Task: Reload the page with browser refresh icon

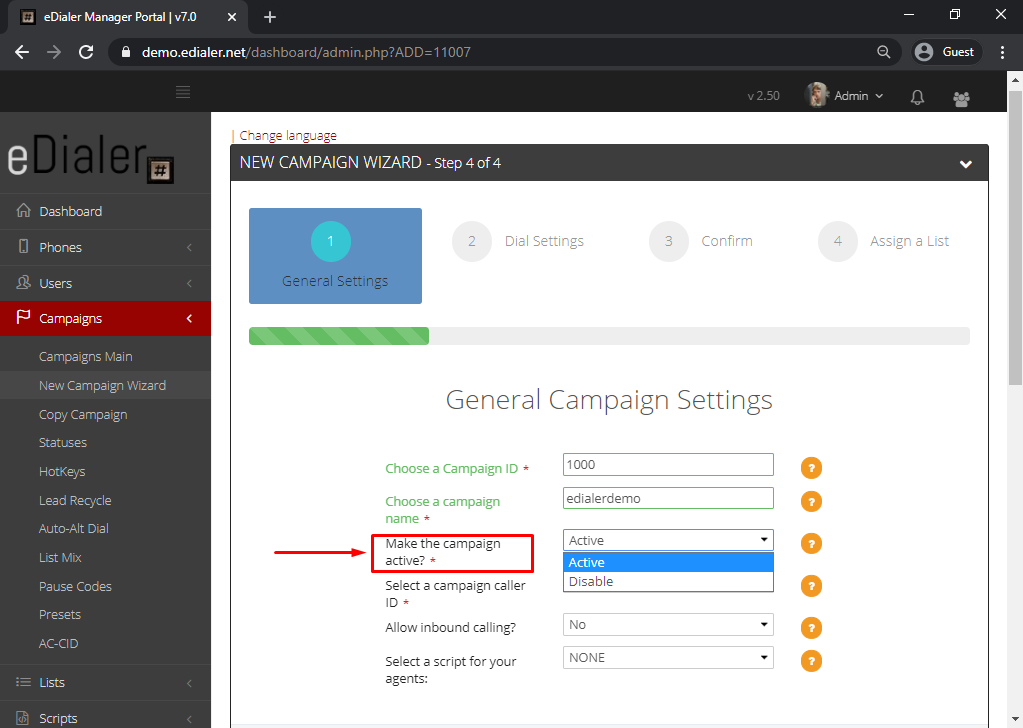Action: pos(86,52)
